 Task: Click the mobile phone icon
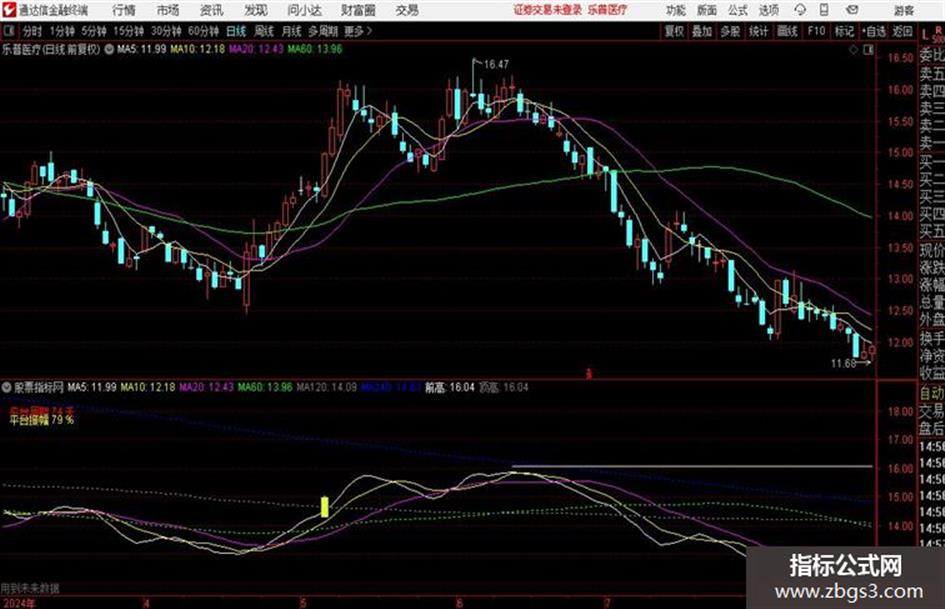tap(824, 10)
